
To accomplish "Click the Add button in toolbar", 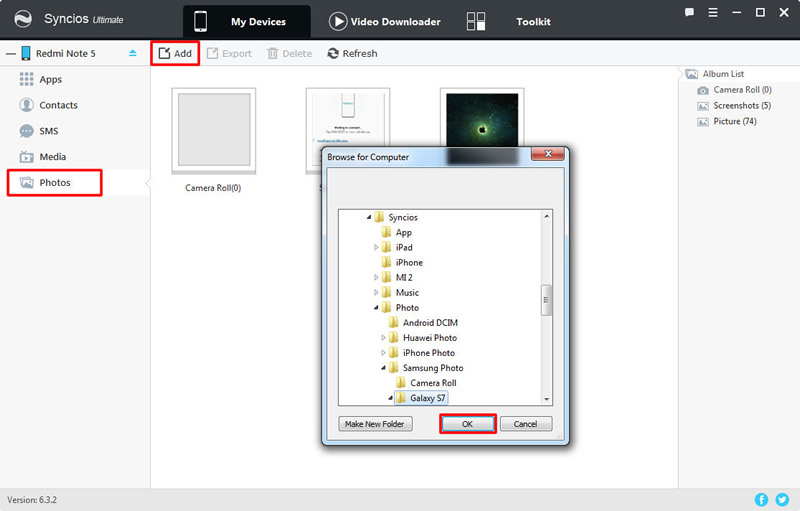I will [x=175, y=53].
